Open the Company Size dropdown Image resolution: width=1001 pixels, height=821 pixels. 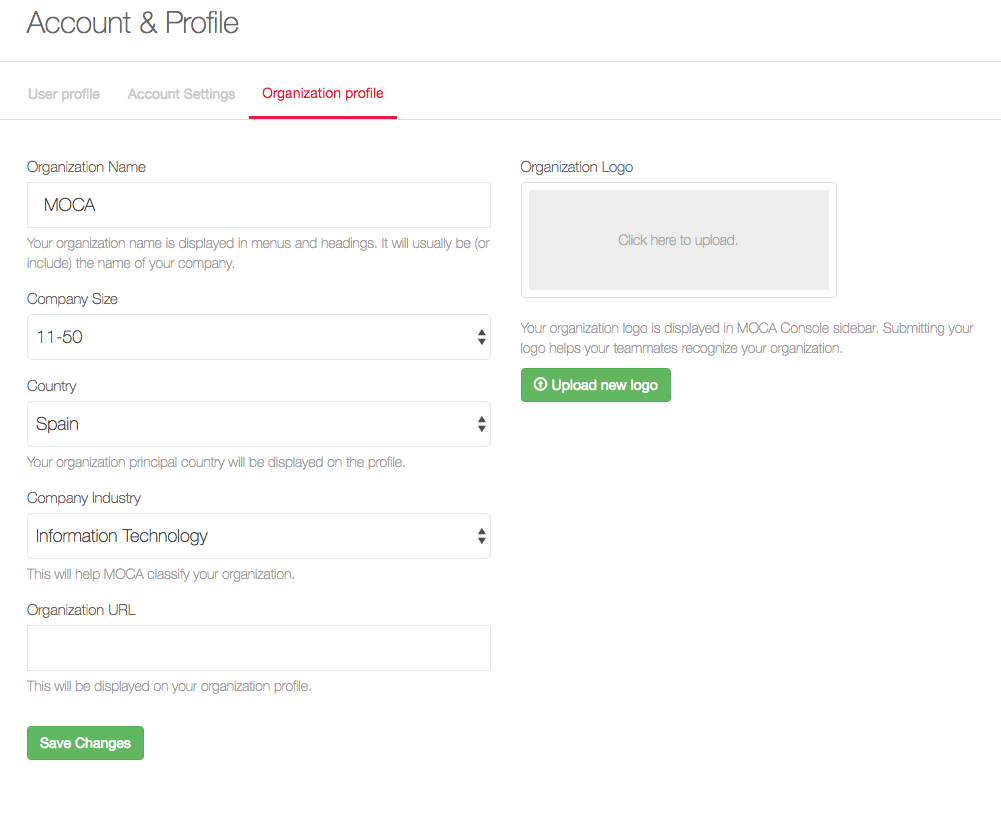pos(259,337)
